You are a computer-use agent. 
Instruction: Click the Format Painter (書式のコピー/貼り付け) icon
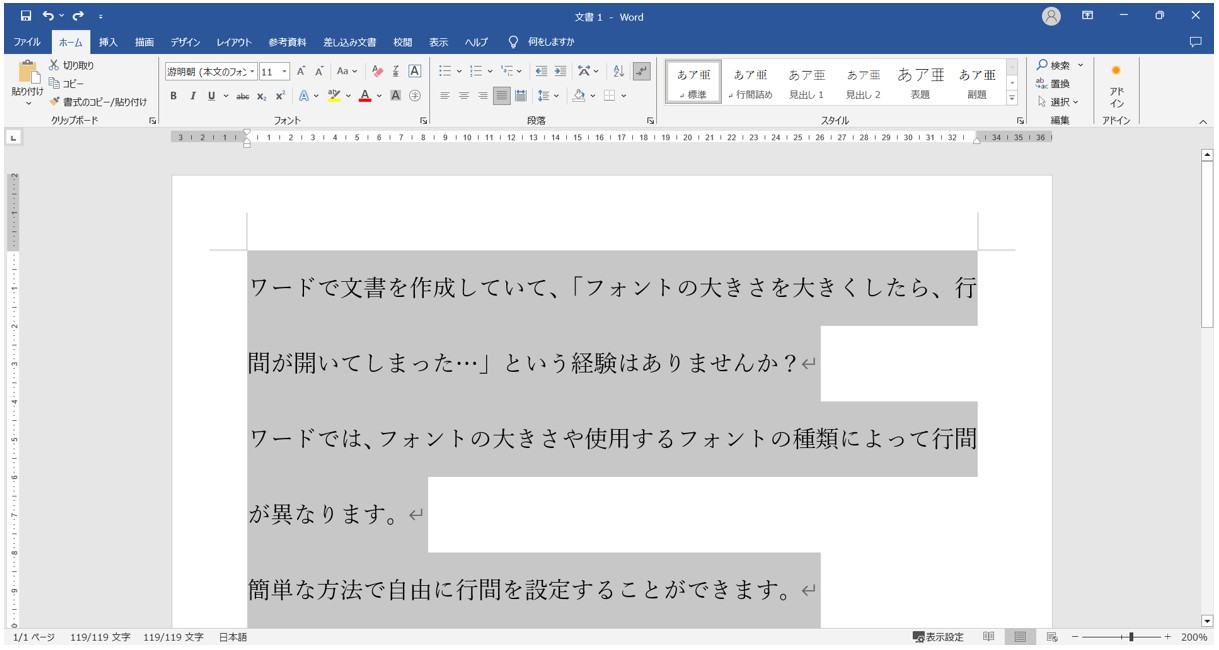(55, 101)
